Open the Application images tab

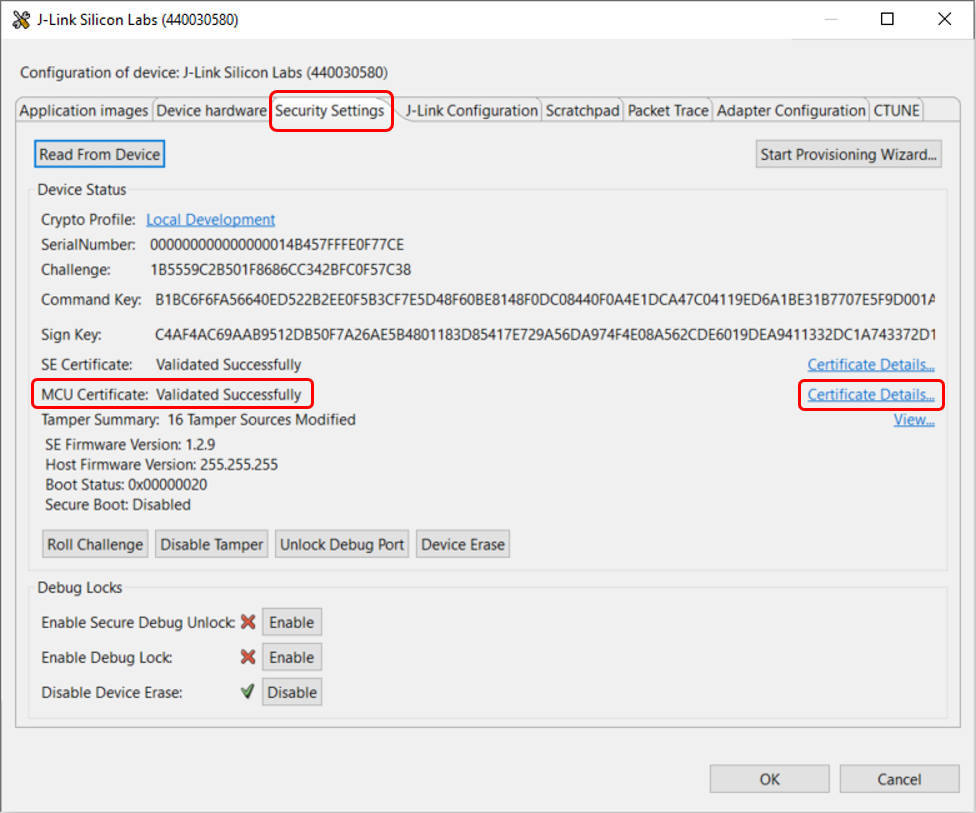[x=84, y=111]
